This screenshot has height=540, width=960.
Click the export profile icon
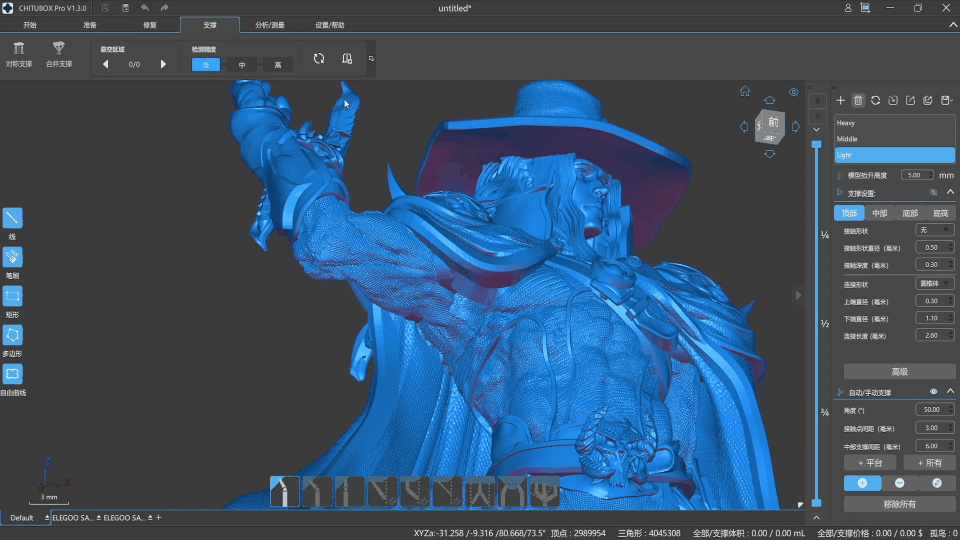click(x=910, y=100)
